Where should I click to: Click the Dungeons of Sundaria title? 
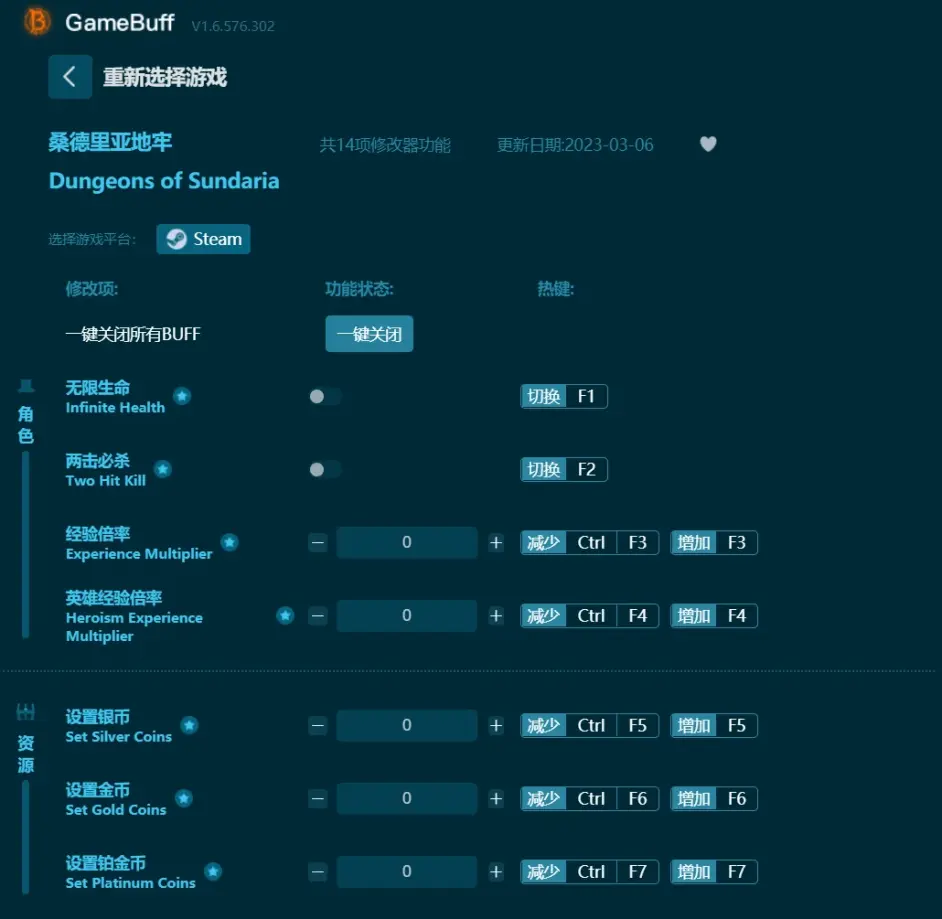(x=164, y=181)
